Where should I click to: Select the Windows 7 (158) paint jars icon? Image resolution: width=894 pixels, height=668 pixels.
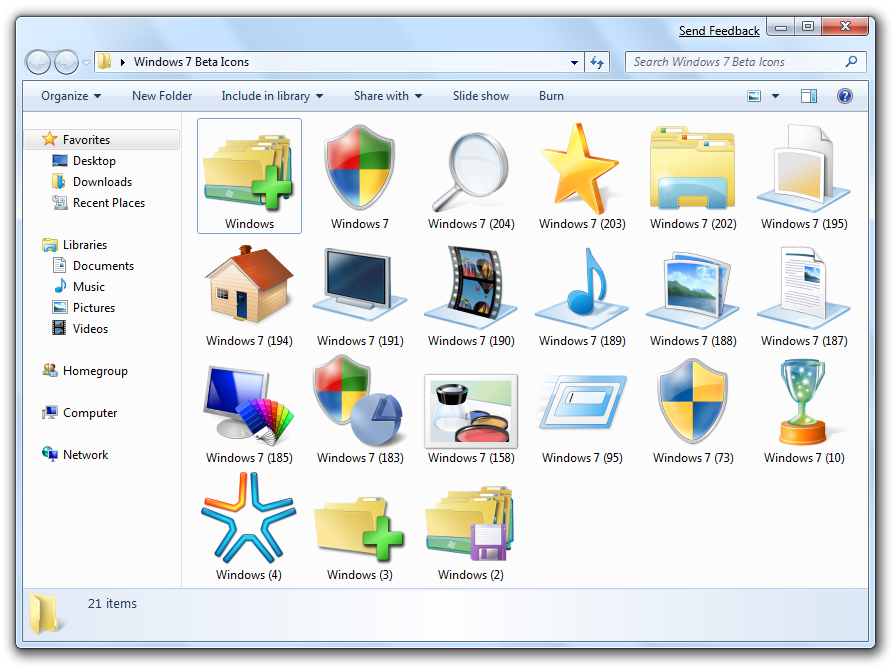pyautogui.click(x=471, y=412)
